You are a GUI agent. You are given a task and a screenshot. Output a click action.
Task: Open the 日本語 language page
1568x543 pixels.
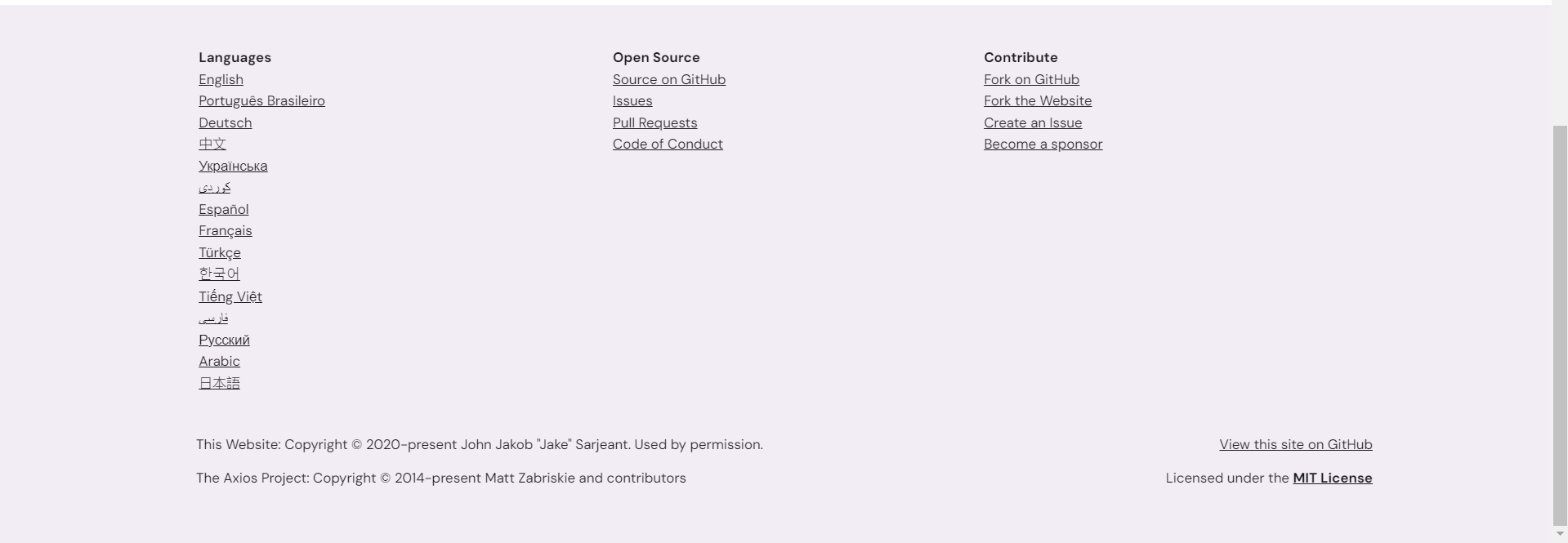tap(220, 382)
